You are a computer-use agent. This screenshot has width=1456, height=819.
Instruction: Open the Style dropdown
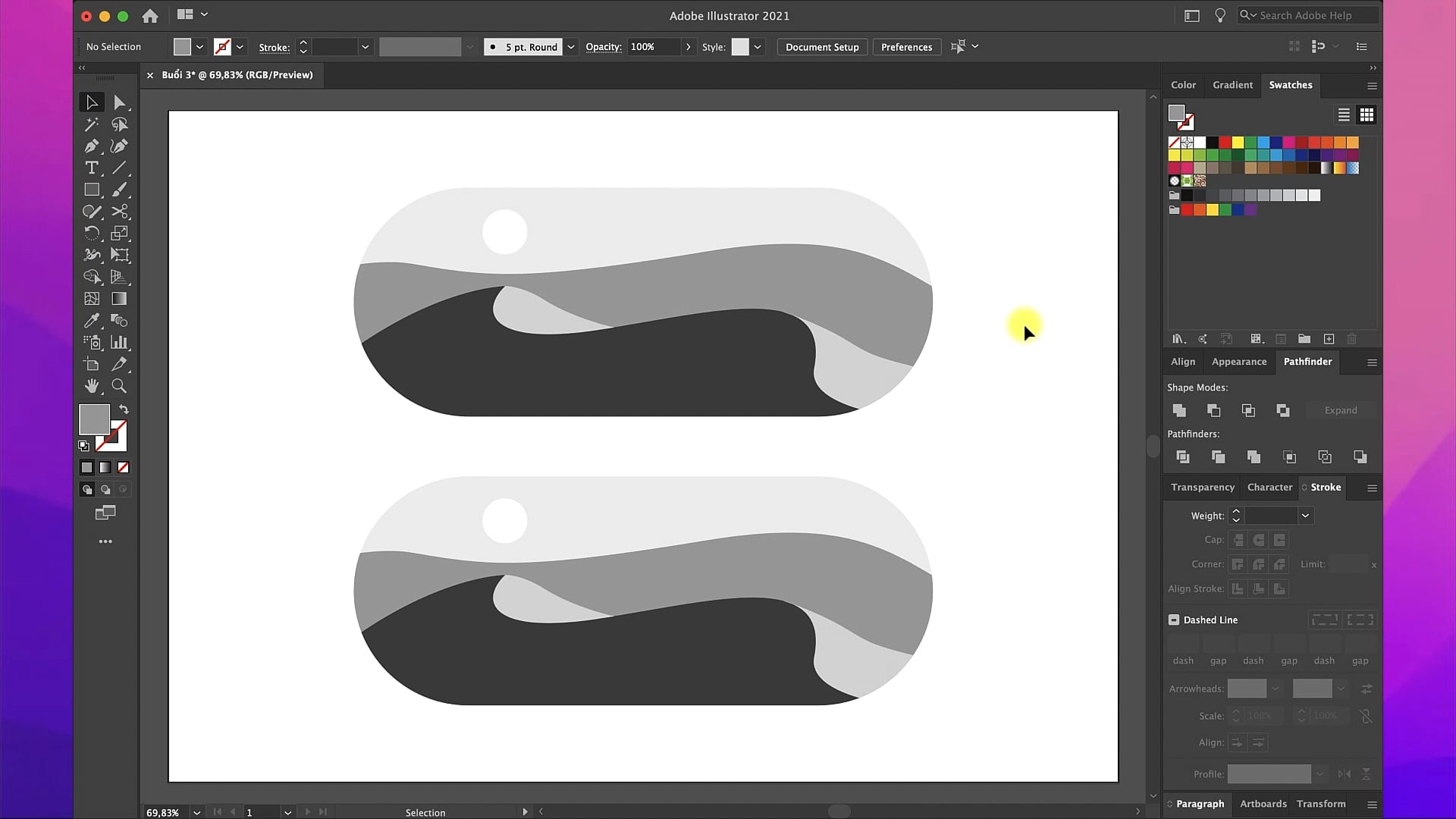[757, 47]
